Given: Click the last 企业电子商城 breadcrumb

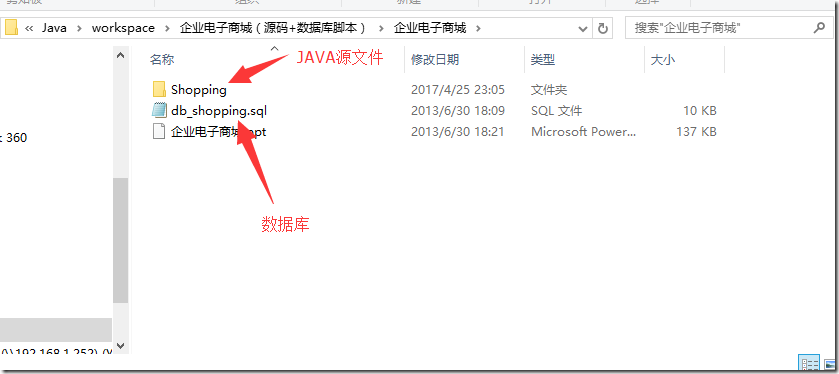Looking at the screenshot, I should [430, 28].
